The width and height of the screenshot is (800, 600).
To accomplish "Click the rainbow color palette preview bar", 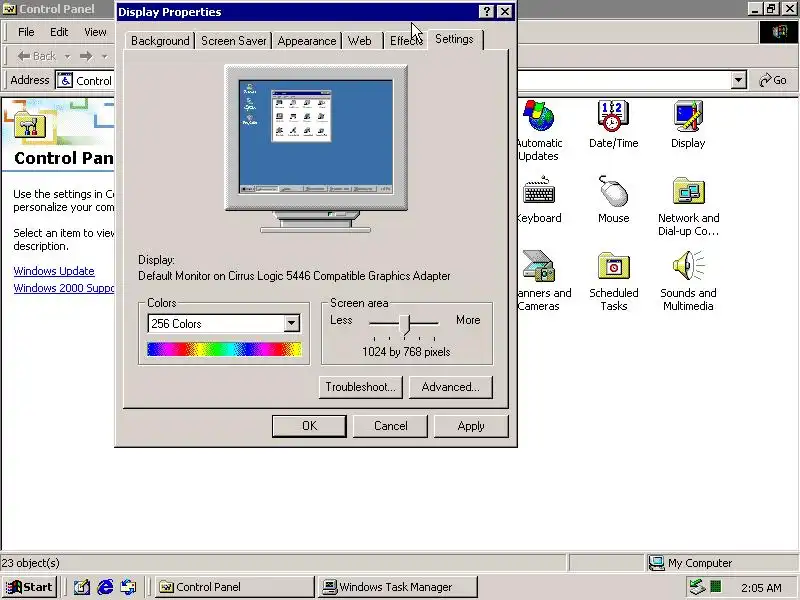I will coord(224,349).
